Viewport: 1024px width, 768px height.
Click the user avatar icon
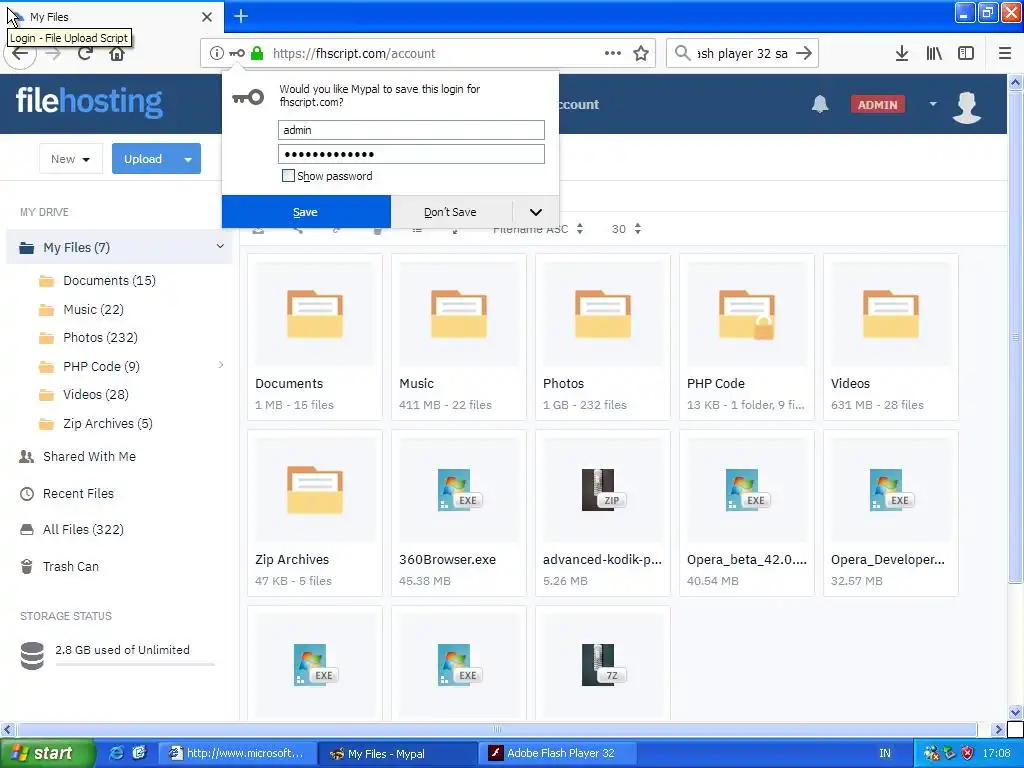click(967, 106)
